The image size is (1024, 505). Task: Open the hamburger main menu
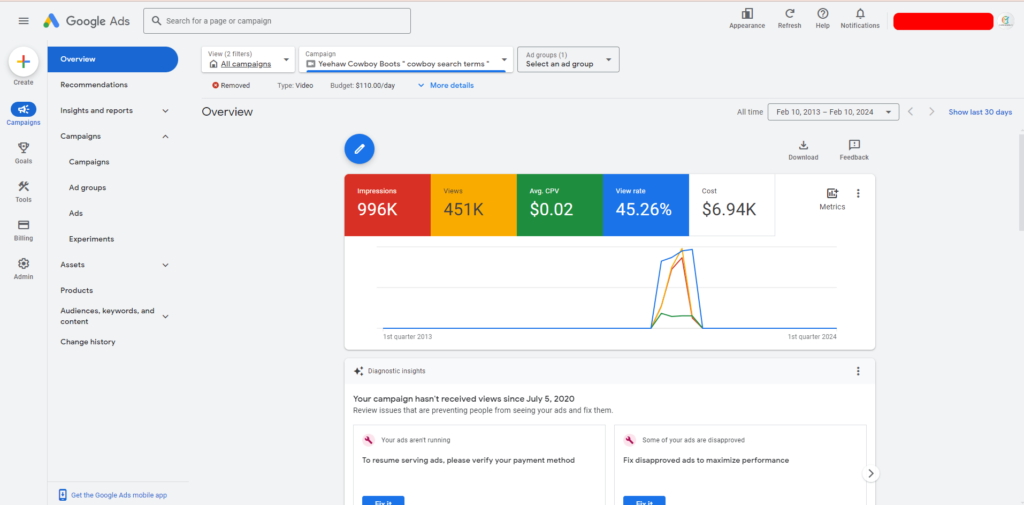(x=24, y=21)
